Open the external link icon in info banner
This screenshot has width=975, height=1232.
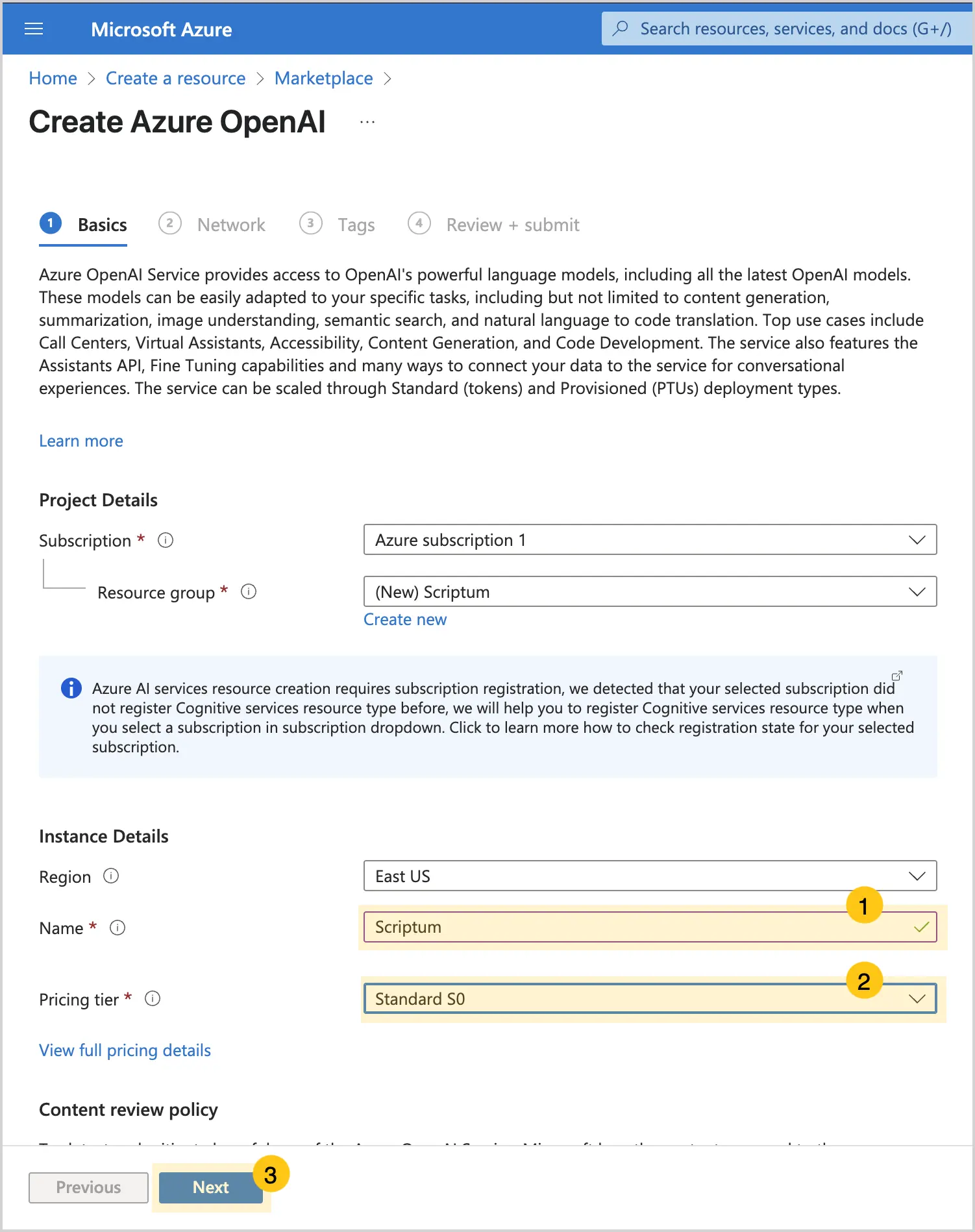point(897,676)
